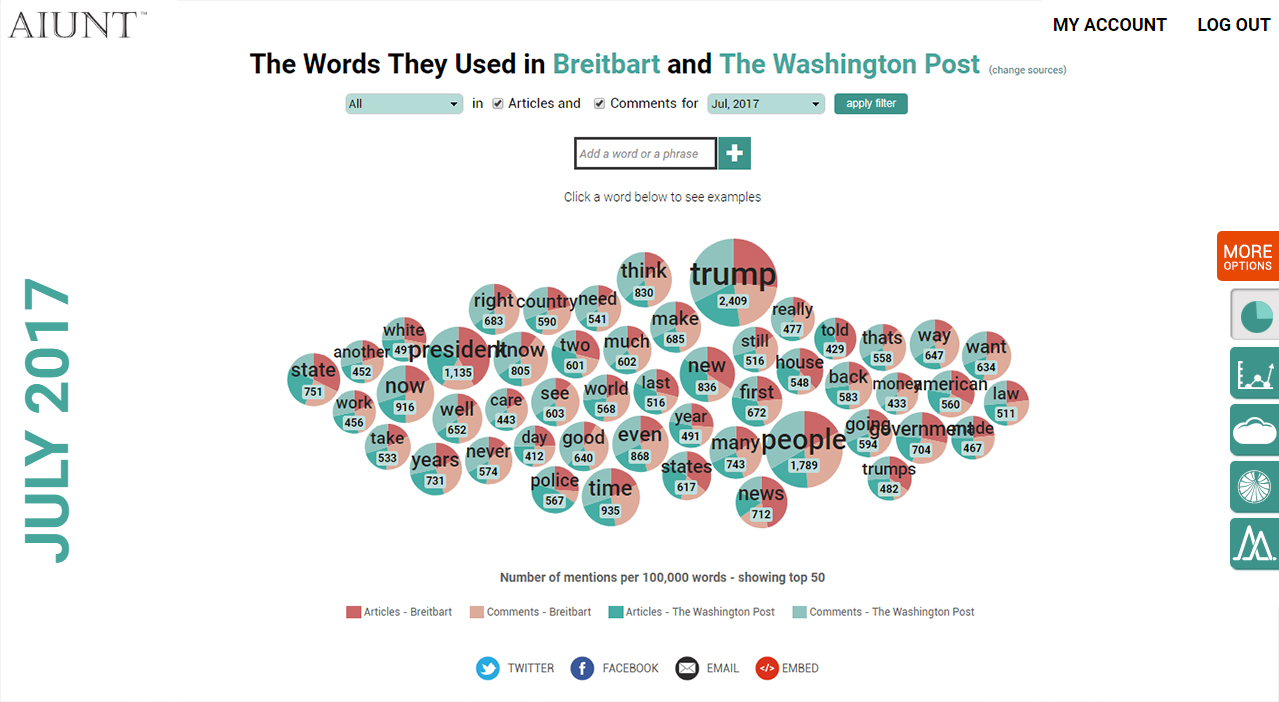The width and height of the screenshot is (1279, 702).
Task: Open the All category dropdown
Action: click(404, 104)
